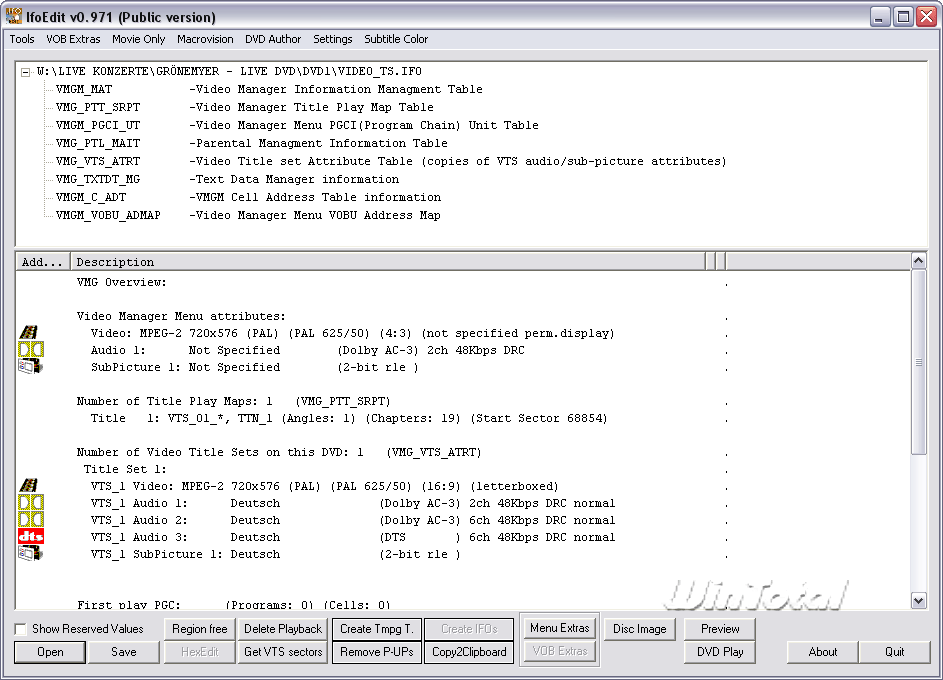Image resolution: width=943 pixels, height=680 pixels.
Task: Open the VOB Extras menu
Action: [73, 39]
